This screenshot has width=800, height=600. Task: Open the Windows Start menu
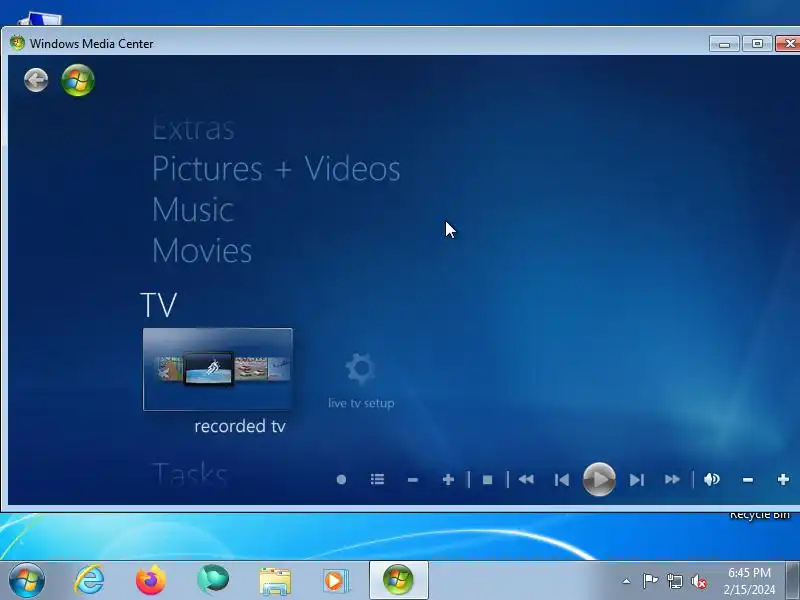(x=27, y=580)
